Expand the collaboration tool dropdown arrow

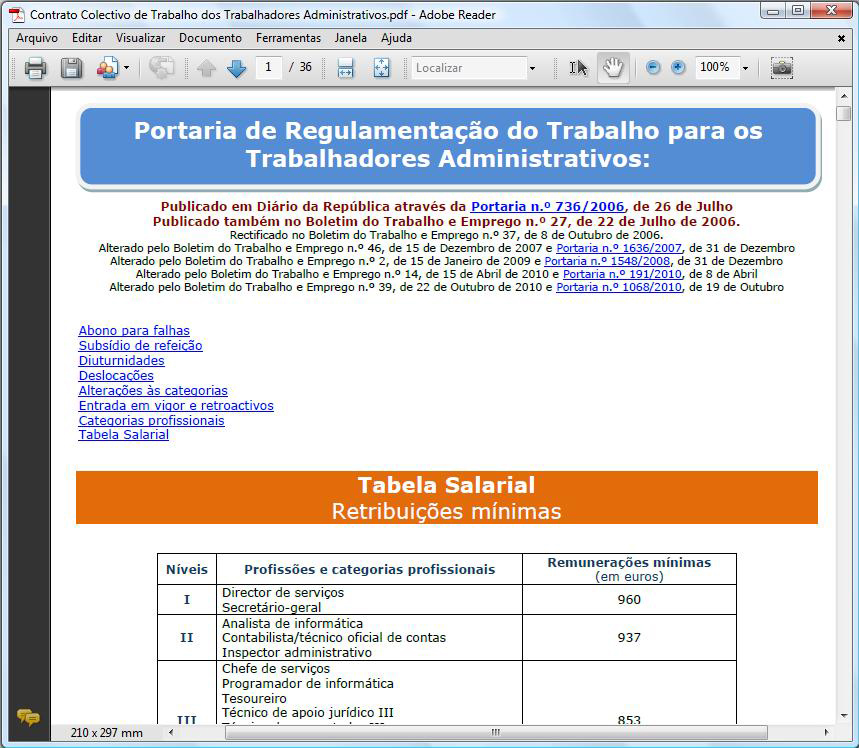tap(126, 68)
